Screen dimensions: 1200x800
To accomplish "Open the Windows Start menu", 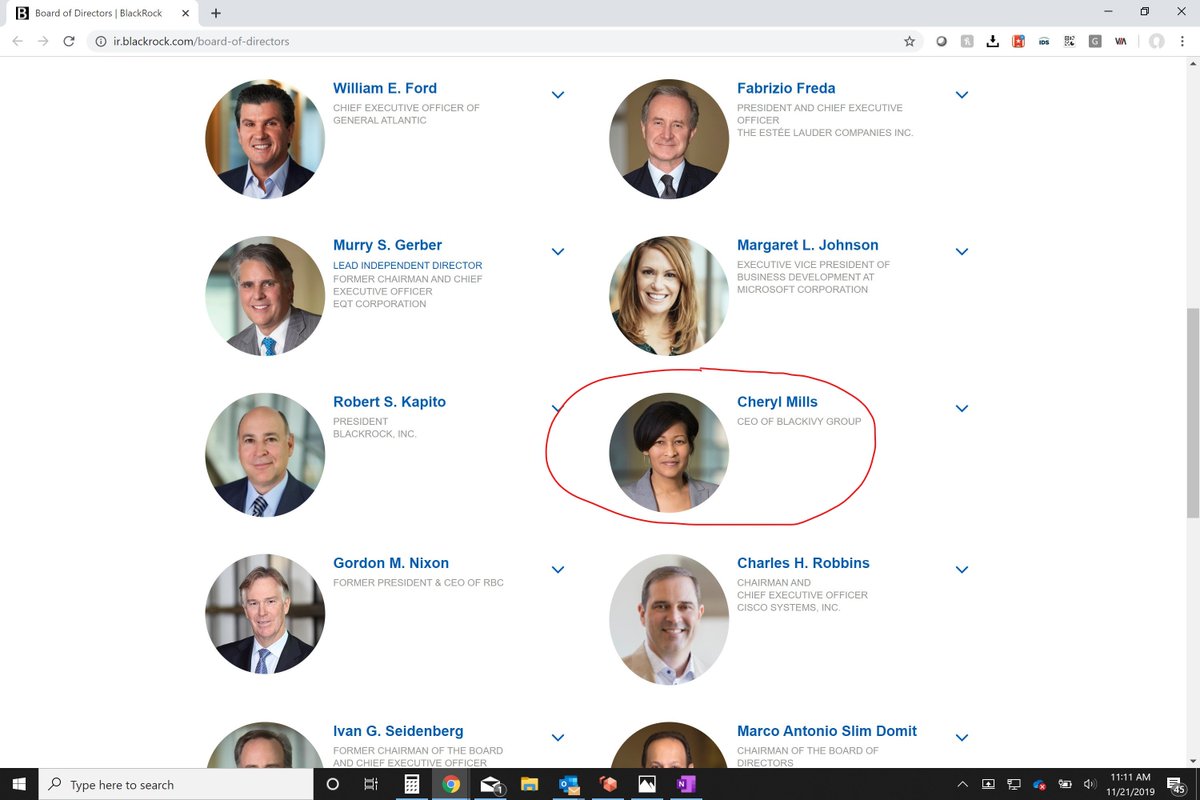I will (19, 784).
